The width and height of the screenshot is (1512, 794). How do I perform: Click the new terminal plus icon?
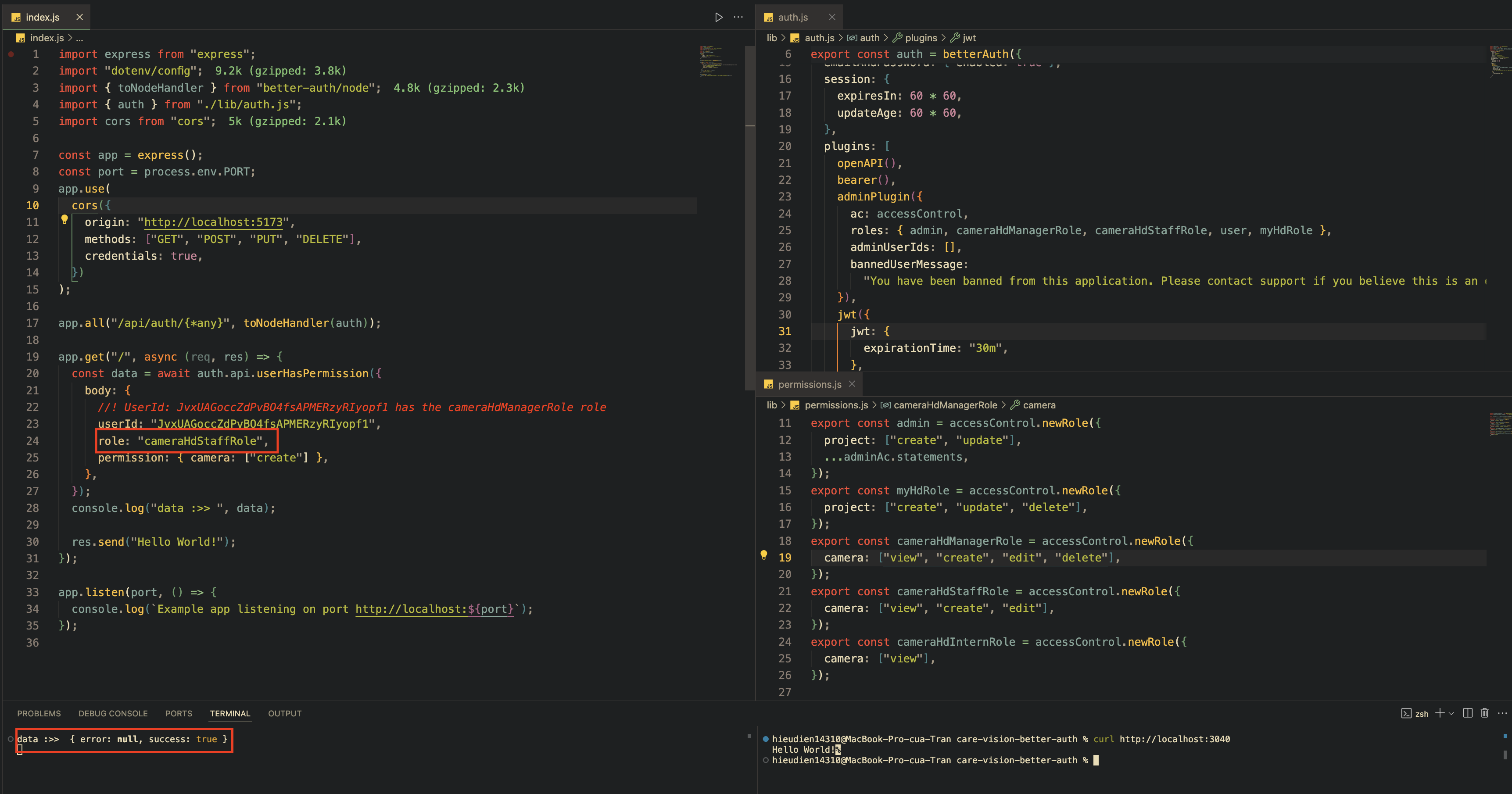click(1439, 713)
